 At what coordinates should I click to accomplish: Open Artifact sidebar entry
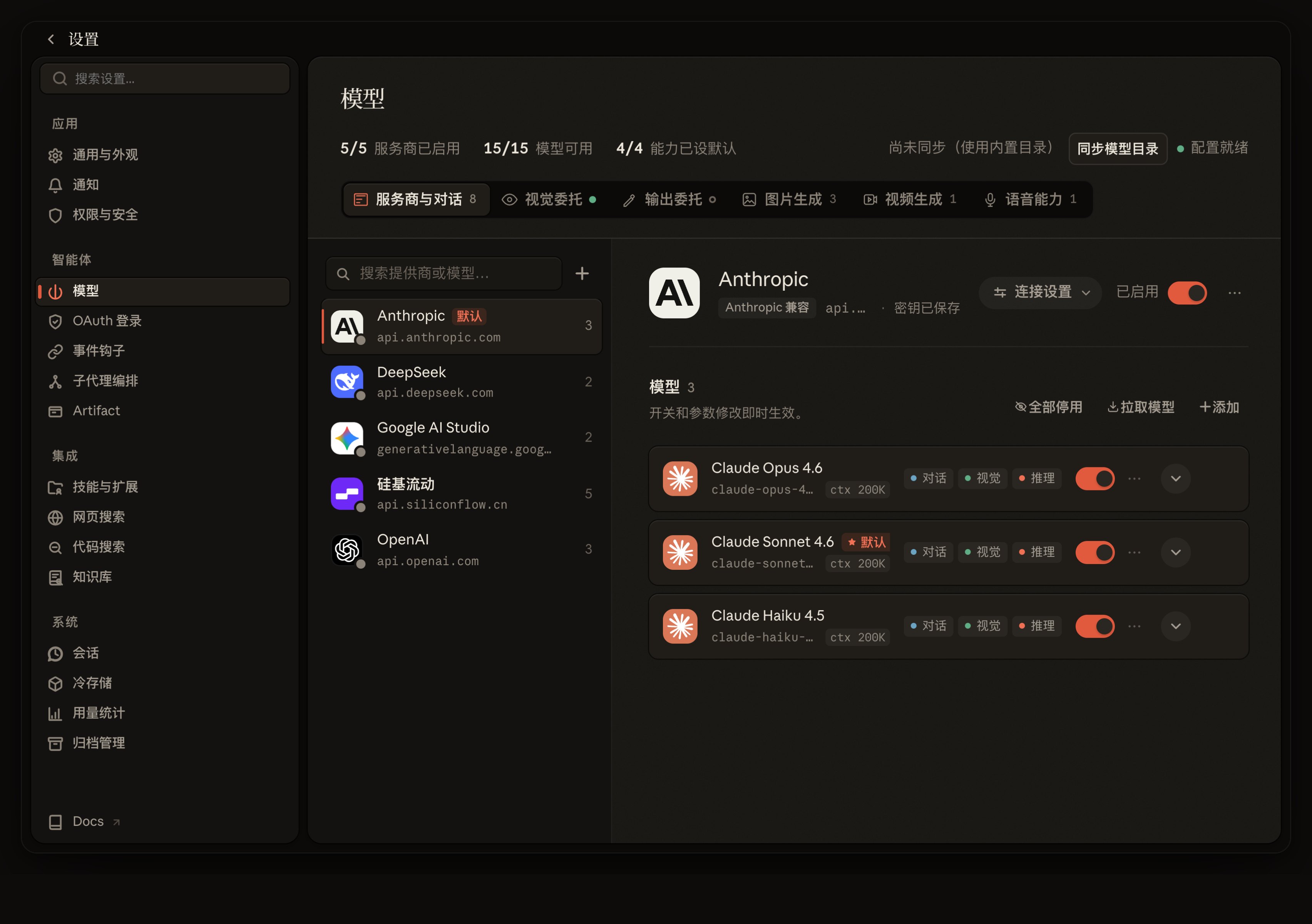(163, 411)
